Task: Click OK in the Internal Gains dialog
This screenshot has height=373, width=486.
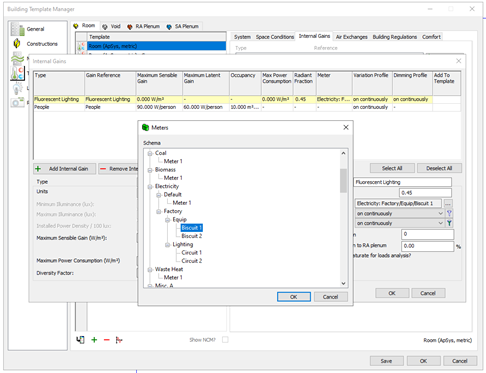Action: 392,293
